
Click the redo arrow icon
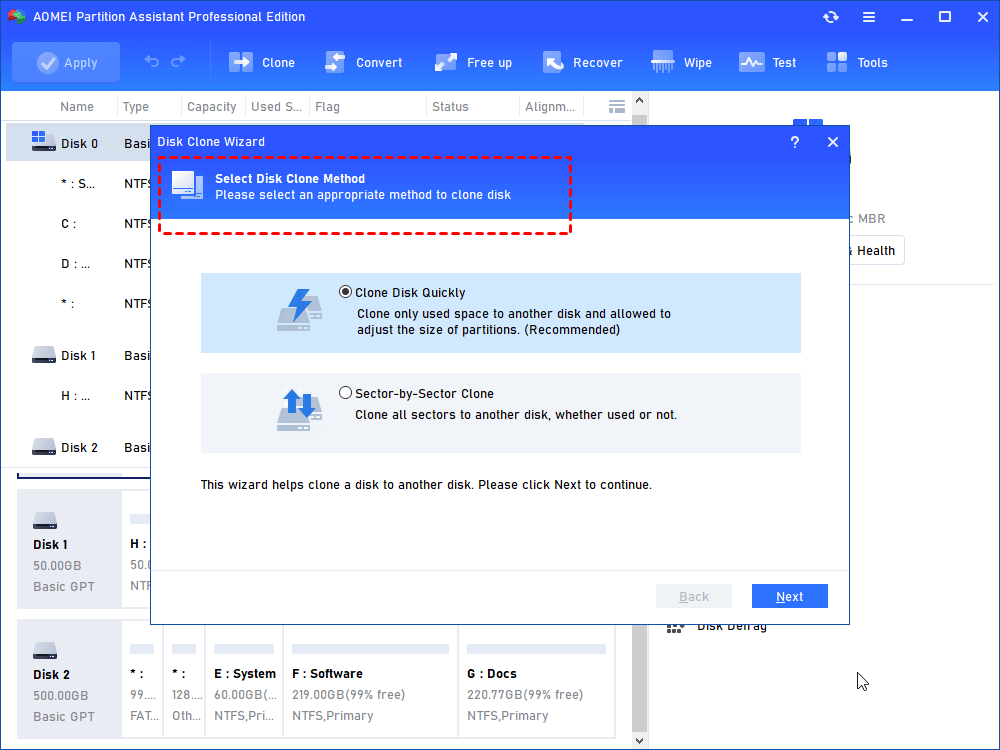[x=179, y=61]
